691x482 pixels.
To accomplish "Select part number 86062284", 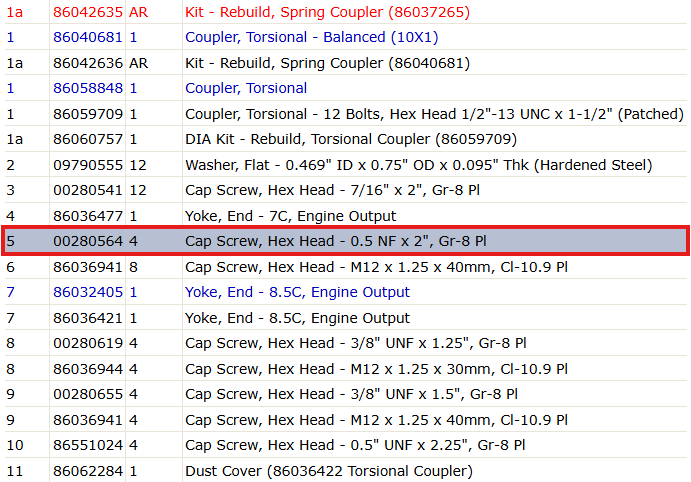I will point(88,471).
